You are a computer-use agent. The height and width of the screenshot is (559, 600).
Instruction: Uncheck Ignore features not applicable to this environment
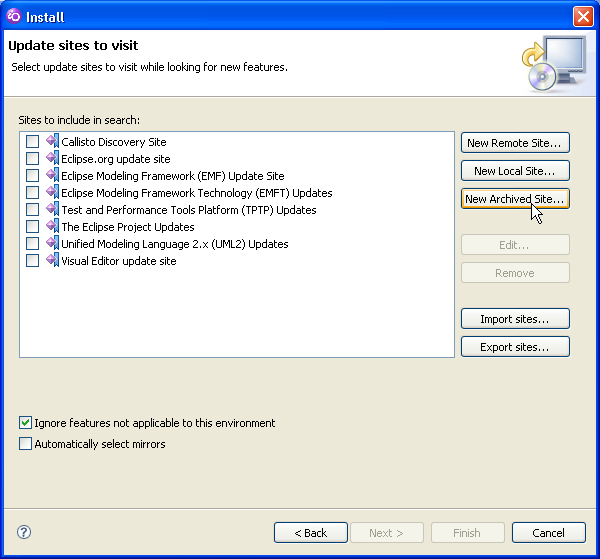coord(25,423)
